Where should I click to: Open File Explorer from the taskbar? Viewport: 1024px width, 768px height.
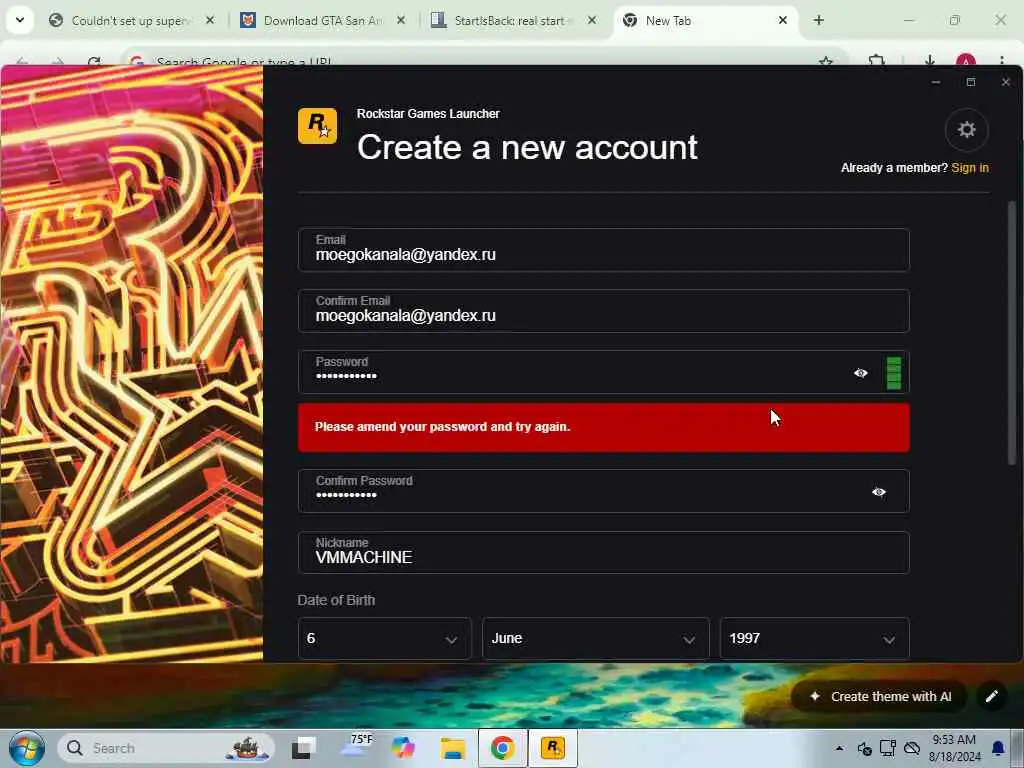(x=453, y=748)
